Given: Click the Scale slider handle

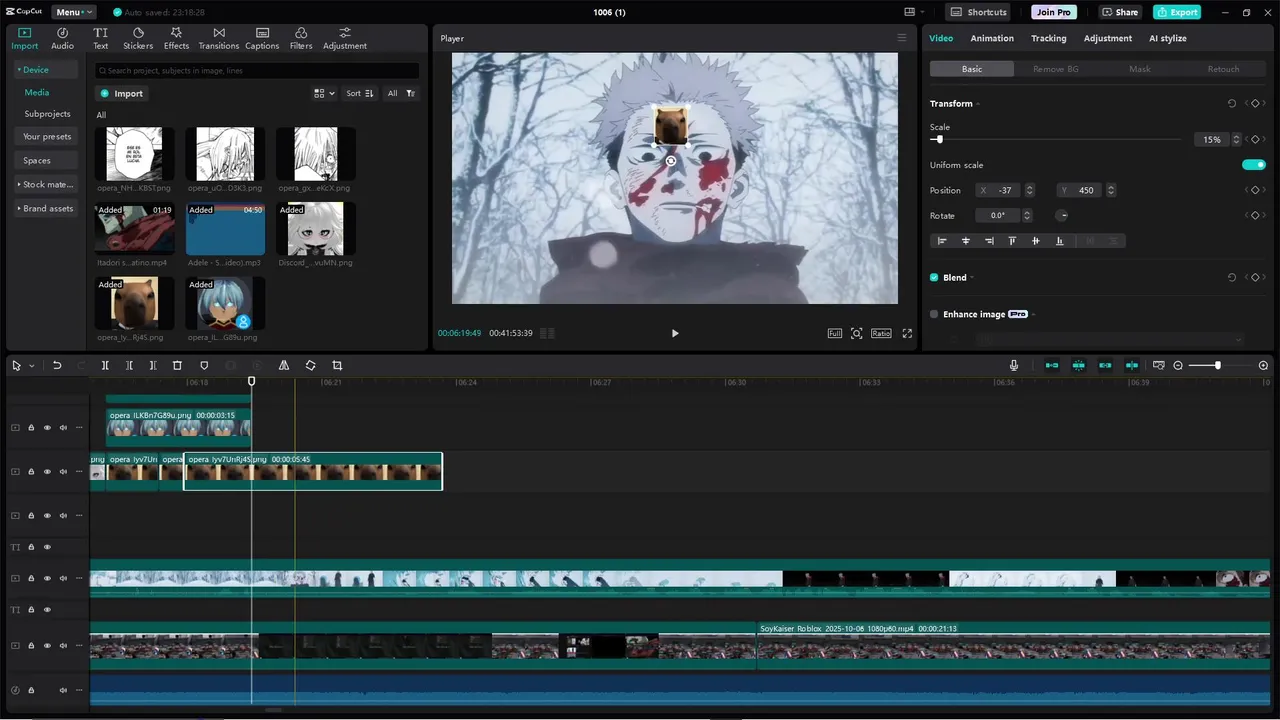Looking at the screenshot, I should click(939, 139).
